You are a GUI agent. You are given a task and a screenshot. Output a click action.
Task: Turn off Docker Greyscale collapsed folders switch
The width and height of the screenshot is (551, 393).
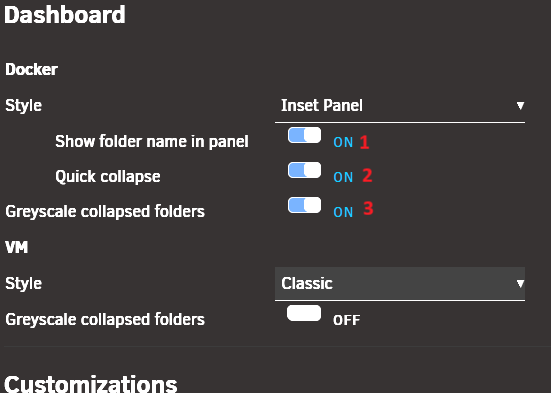[304, 205]
